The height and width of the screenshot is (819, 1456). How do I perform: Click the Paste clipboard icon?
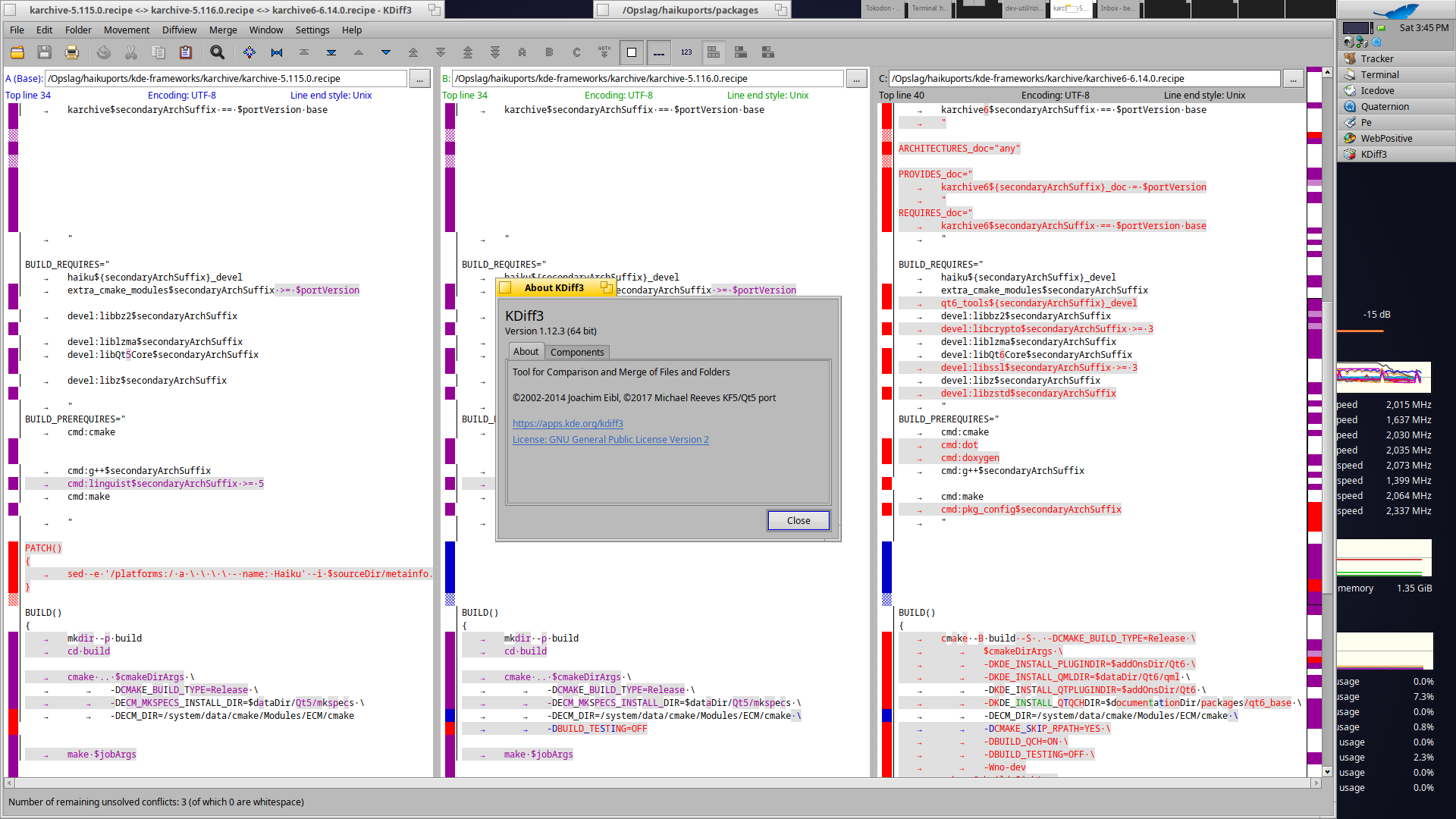[186, 52]
